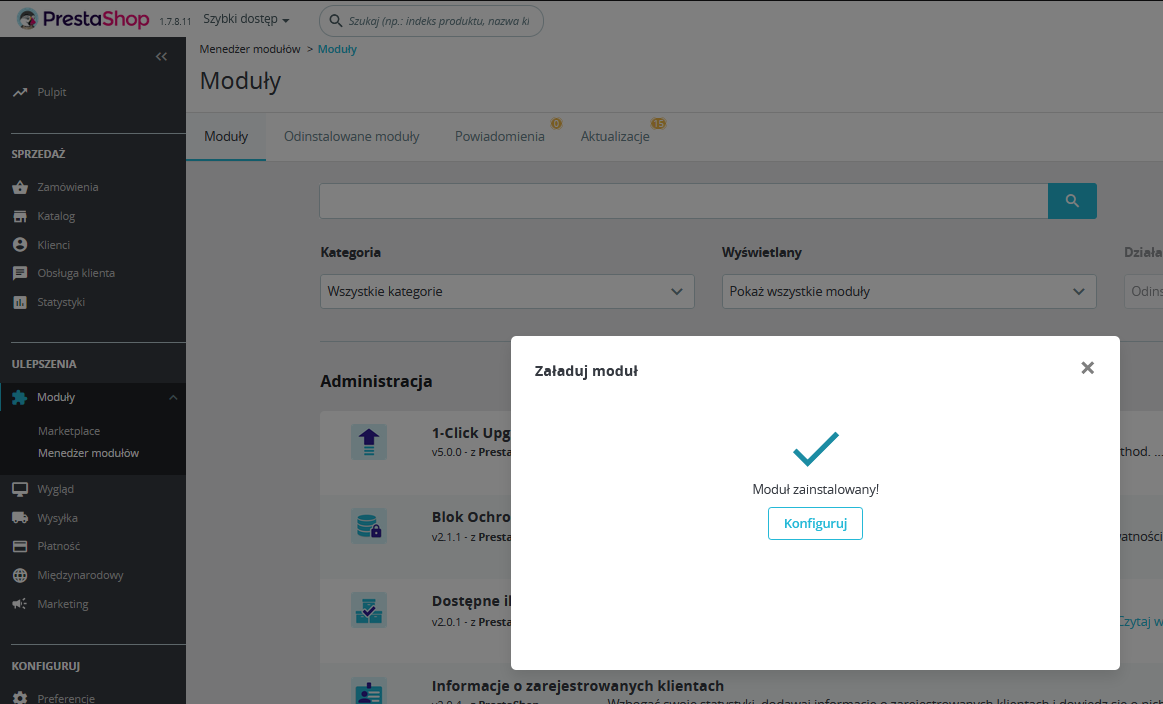Open the Szybki dostęp dropdown
The height and width of the screenshot is (704, 1163).
pos(246,19)
